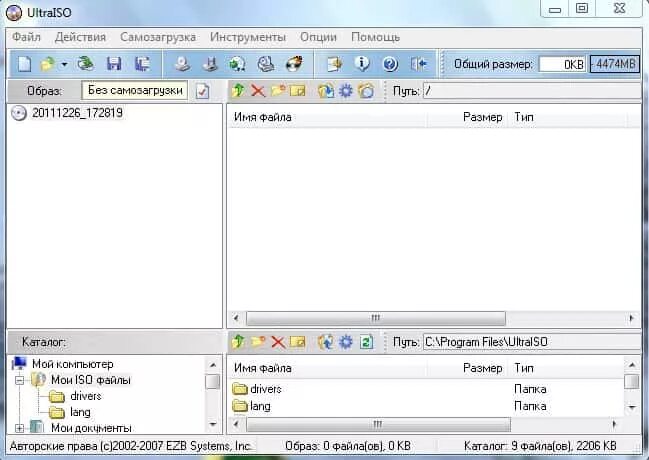The height and width of the screenshot is (460, 649).
Task: Click the red X Delete icon in the image toolbar
Action: 258,91
